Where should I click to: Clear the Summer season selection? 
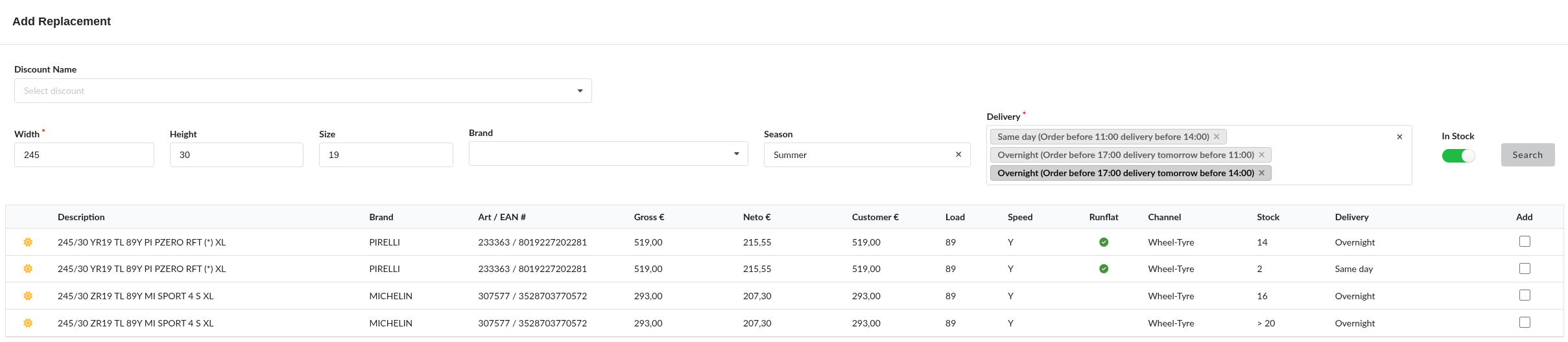958,155
